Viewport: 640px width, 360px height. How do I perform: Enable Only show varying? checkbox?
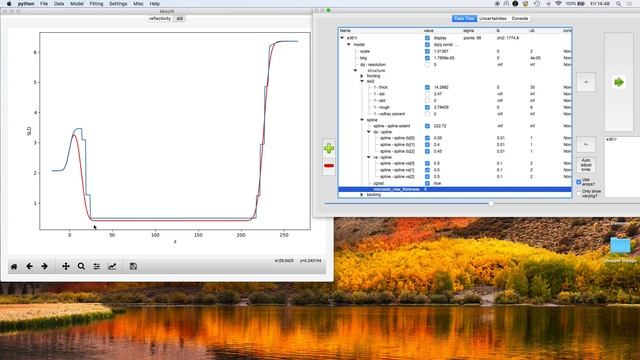pyautogui.click(x=579, y=193)
